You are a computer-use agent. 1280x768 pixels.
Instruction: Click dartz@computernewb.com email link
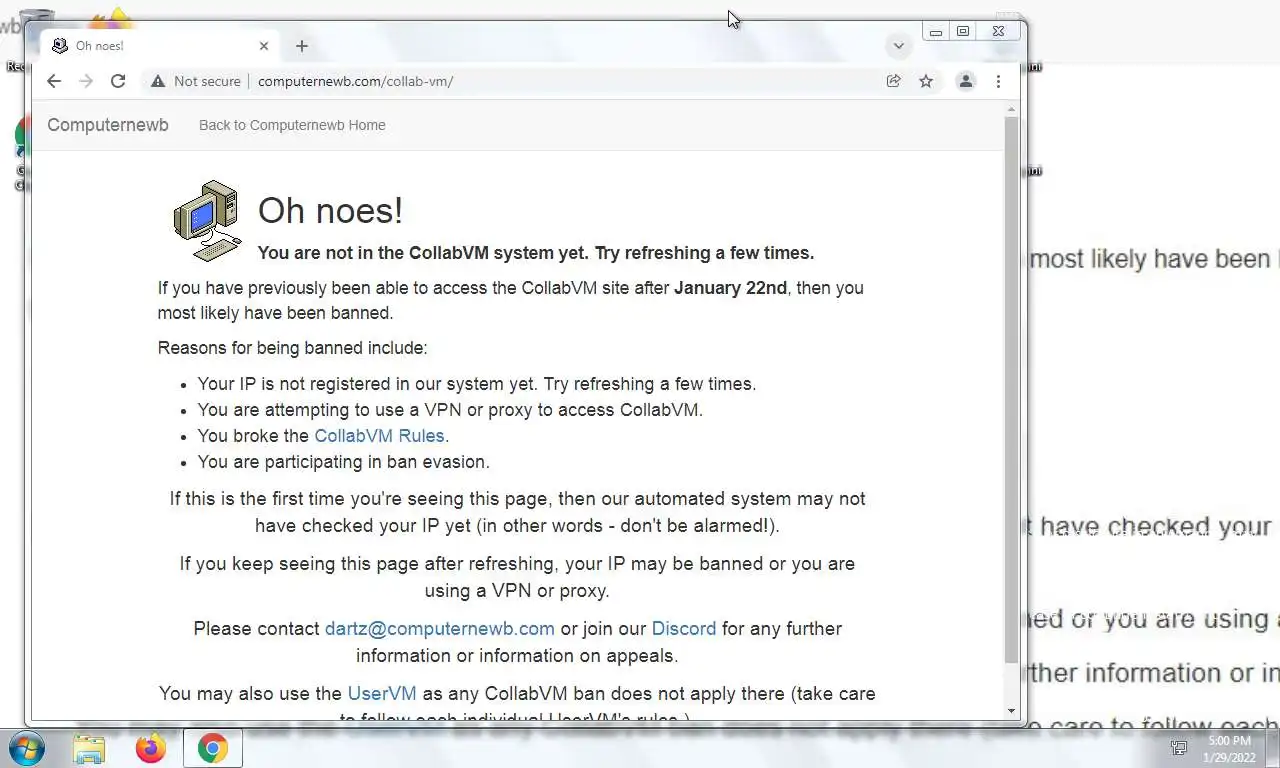tap(440, 629)
